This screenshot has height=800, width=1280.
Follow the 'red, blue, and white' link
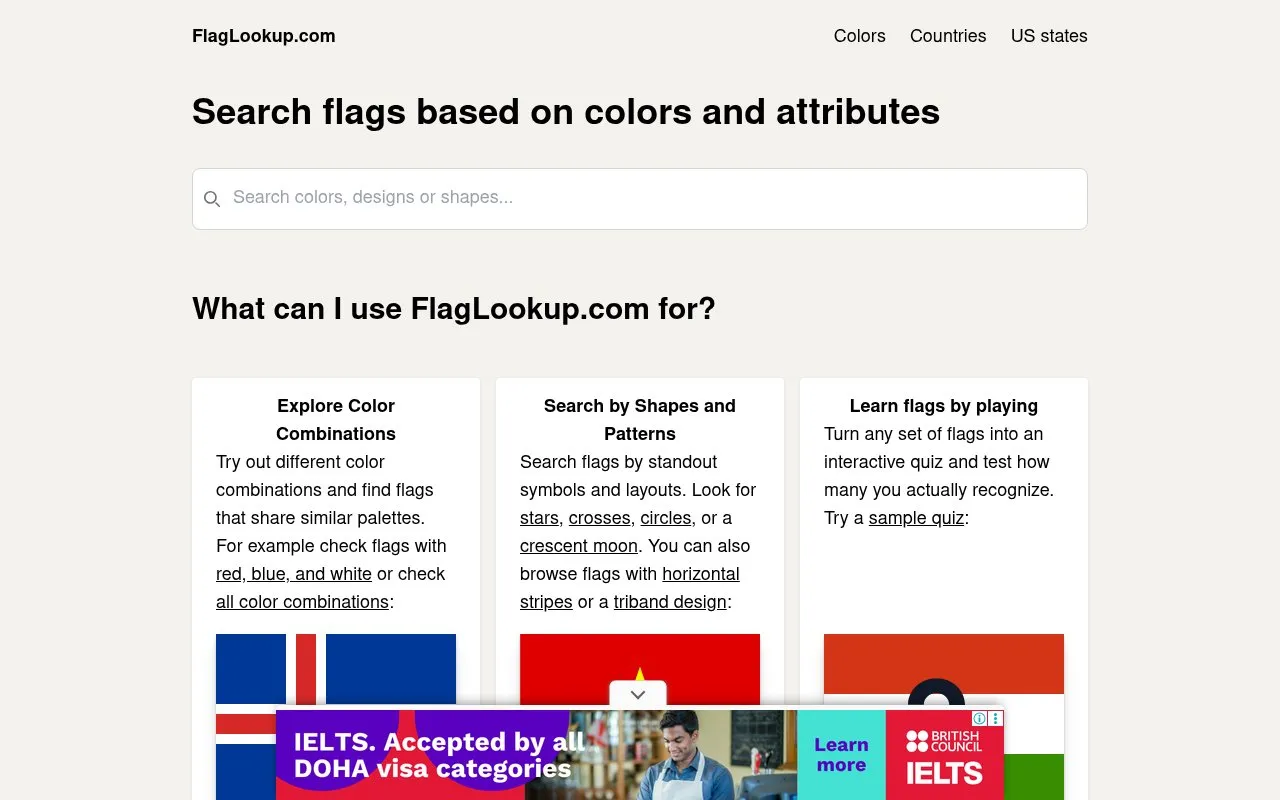click(x=294, y=574)
